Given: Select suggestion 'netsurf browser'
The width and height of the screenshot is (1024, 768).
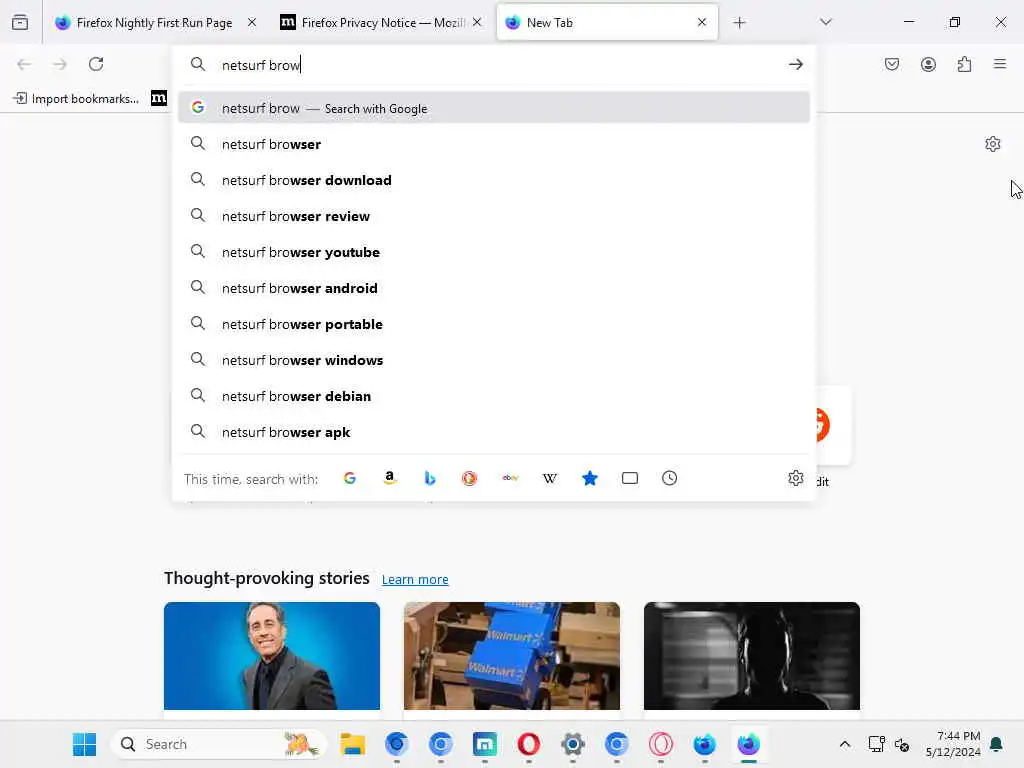Looking at the screenshot, I should coord(494,144).
